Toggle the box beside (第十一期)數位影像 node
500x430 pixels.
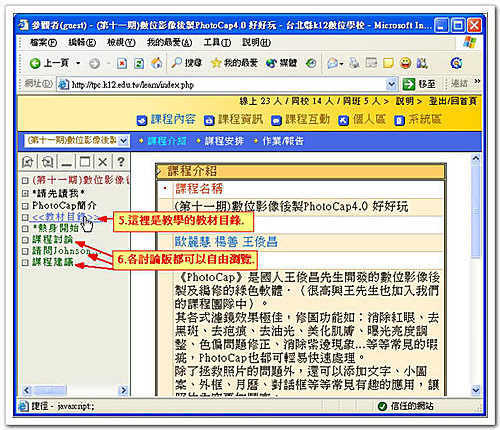(25, 181)
